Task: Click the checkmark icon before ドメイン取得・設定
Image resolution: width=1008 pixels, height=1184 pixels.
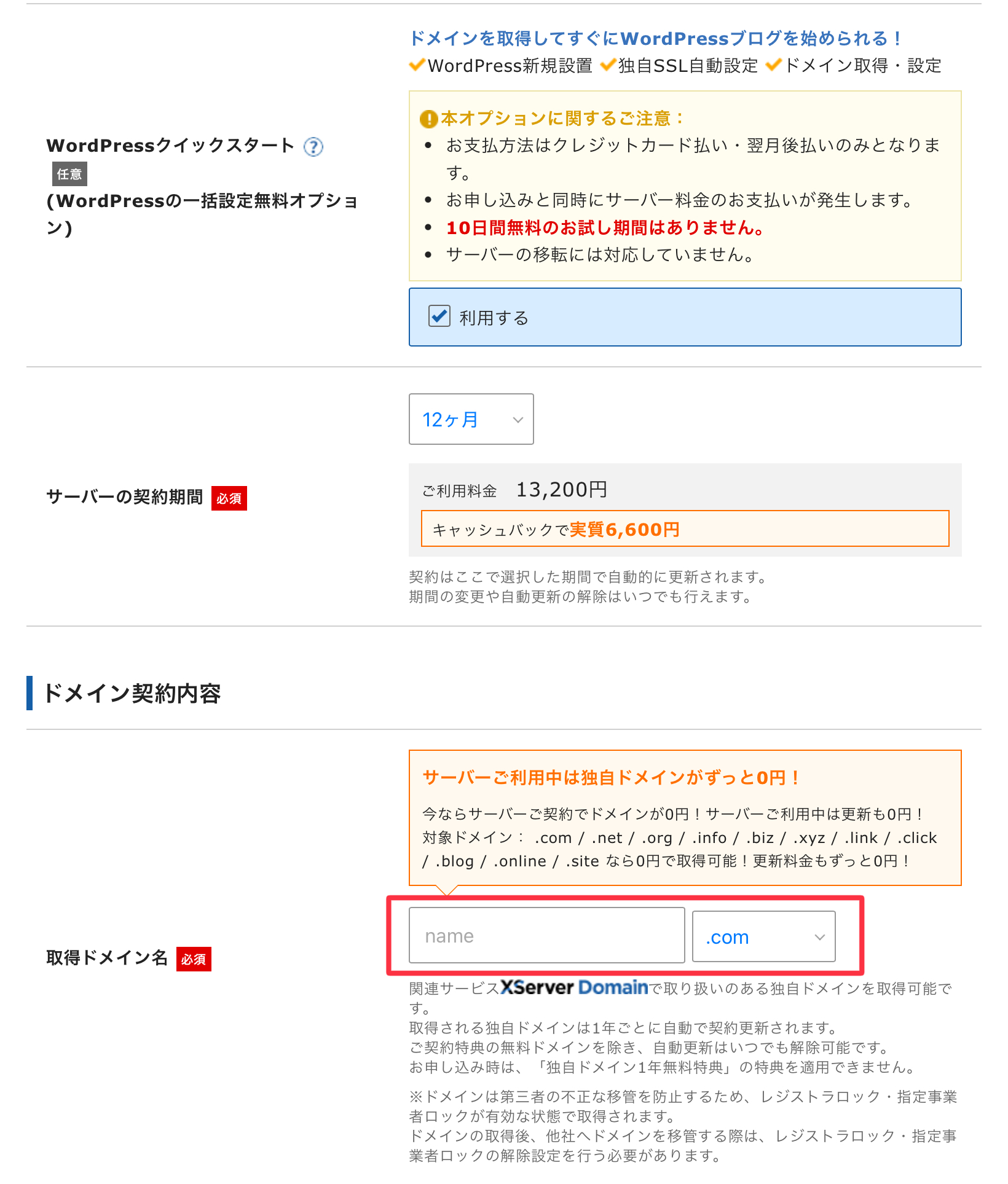Action: (x=774, y=65)
